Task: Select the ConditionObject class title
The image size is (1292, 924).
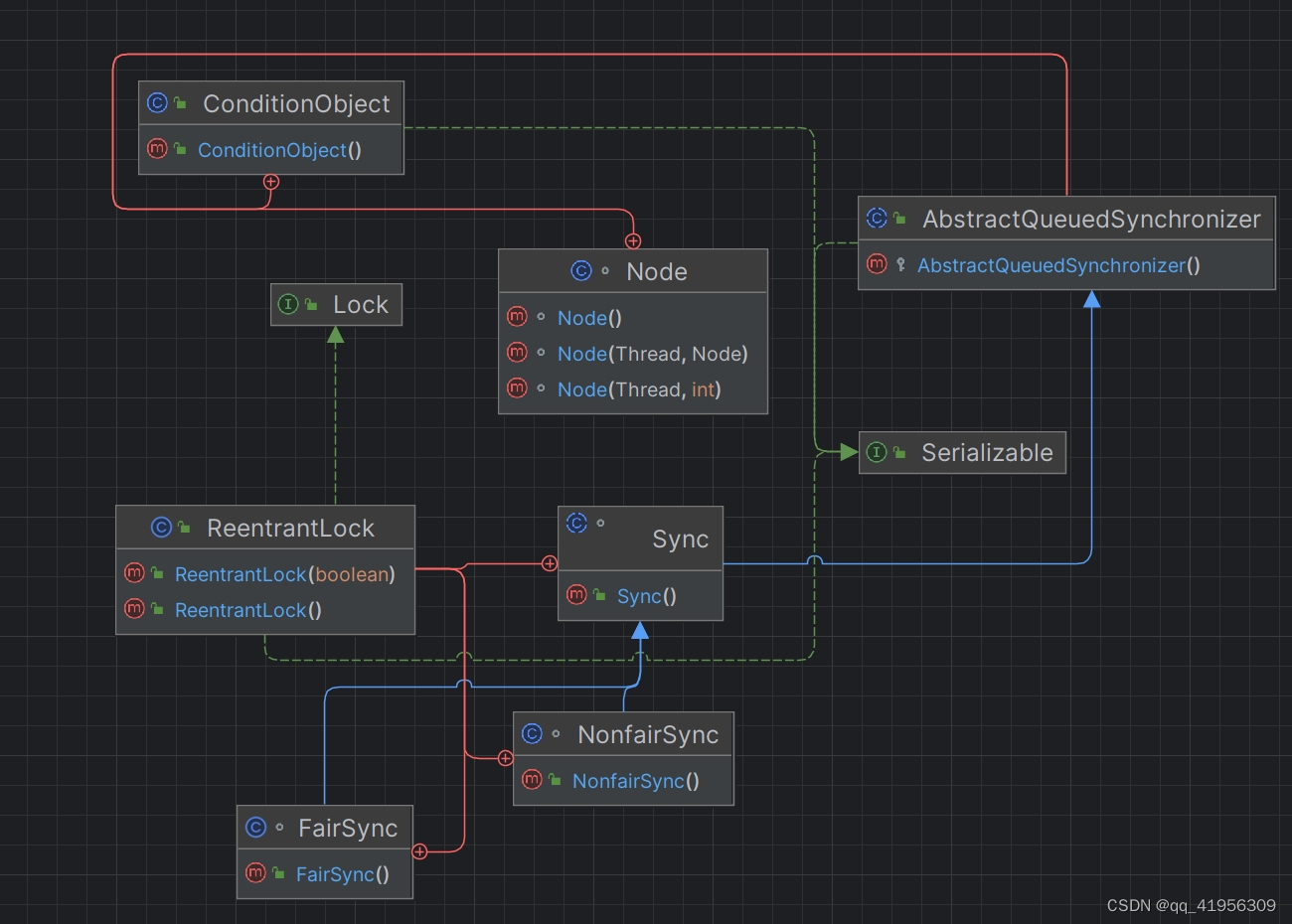Action: click(x=296, y=103)
